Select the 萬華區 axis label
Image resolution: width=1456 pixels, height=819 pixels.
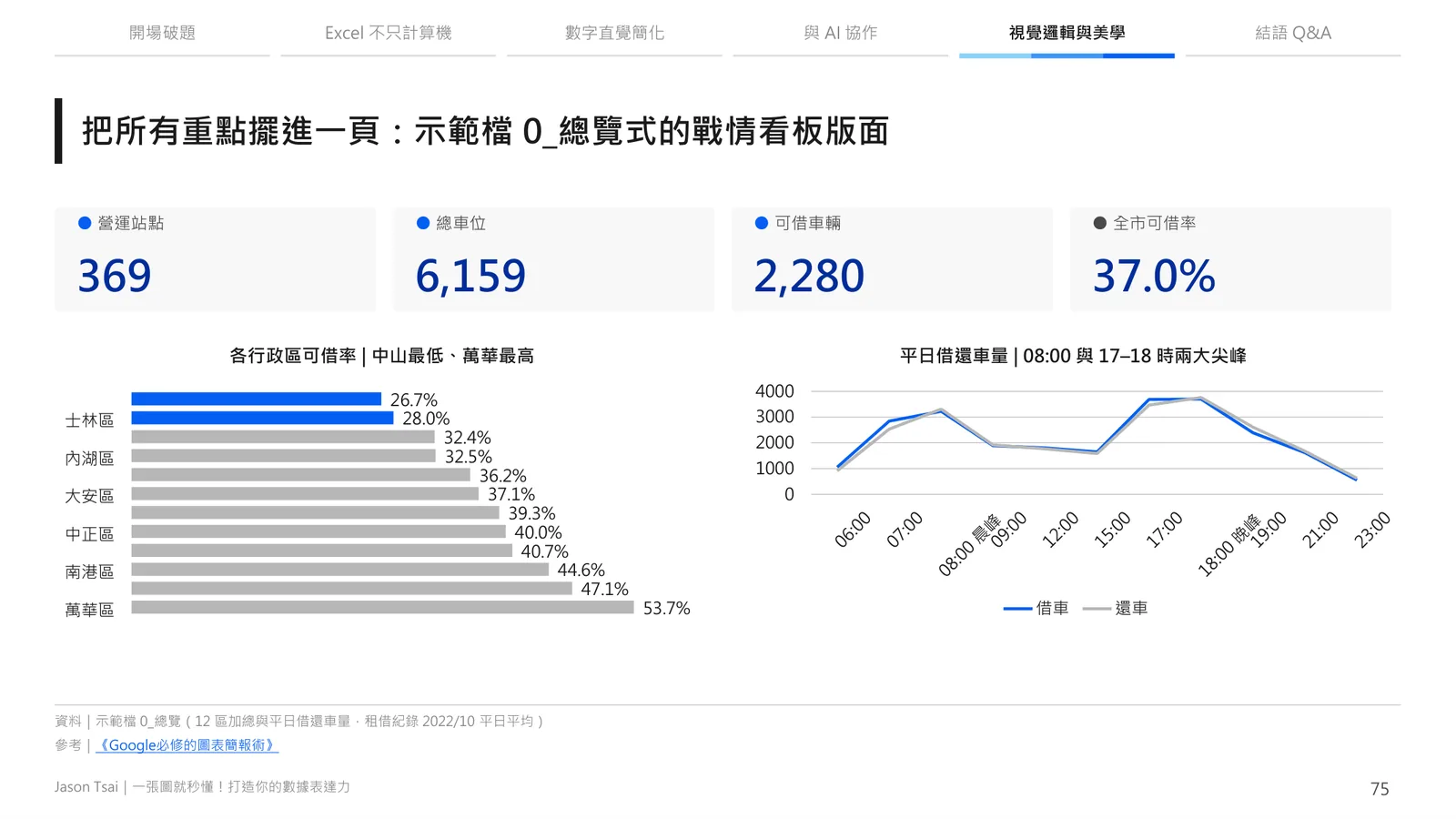[x=89, y=610]
